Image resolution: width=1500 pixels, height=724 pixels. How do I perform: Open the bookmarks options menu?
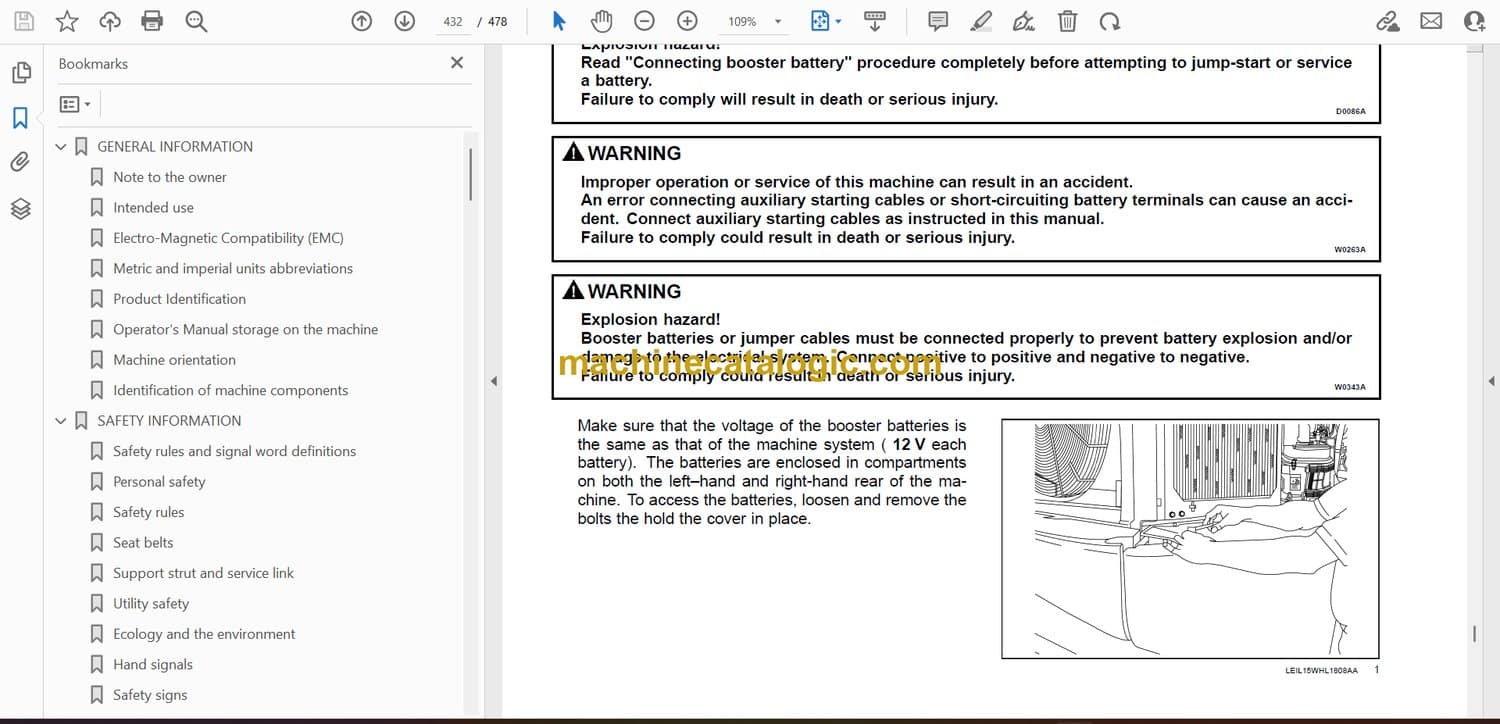(75, 104)
